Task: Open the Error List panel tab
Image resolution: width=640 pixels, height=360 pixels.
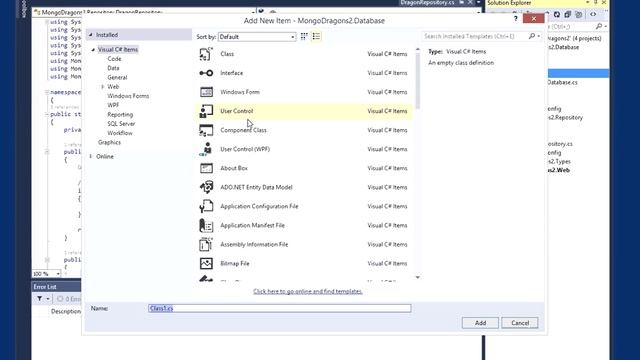Action: pos(45,287)
